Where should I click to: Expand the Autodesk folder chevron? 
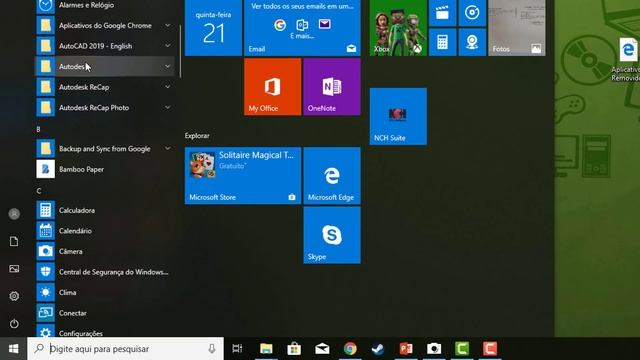click(167, 66)
